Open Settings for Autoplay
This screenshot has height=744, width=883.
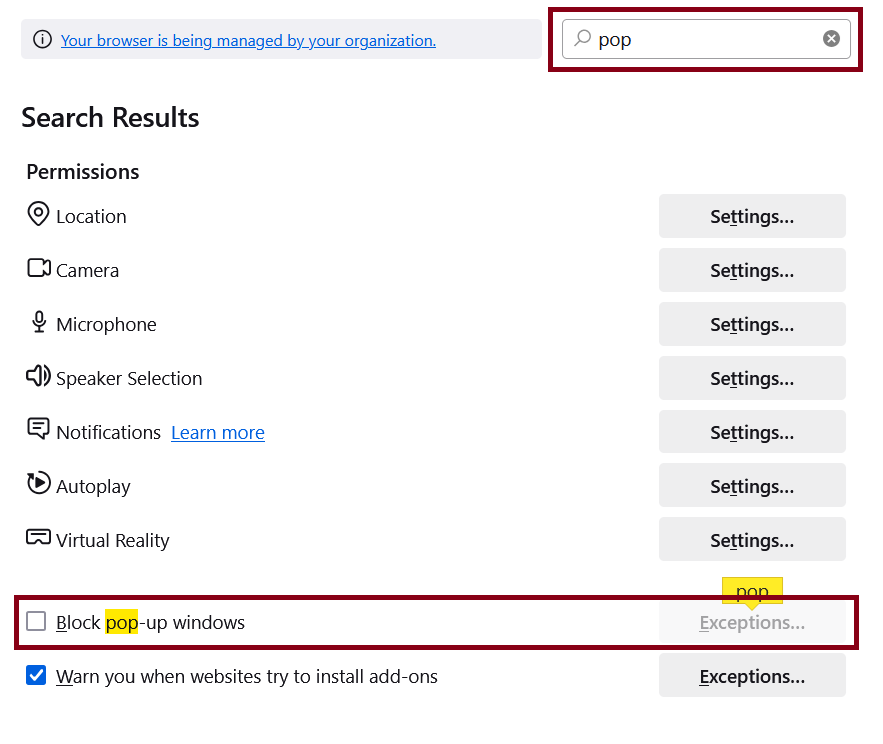(x=751, y=485)
